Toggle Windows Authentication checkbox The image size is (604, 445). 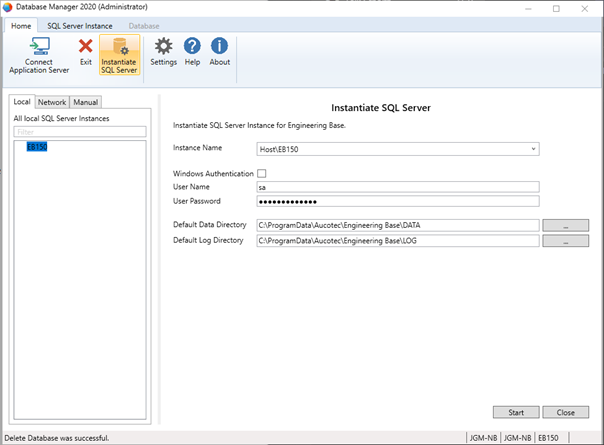(262, 173)
